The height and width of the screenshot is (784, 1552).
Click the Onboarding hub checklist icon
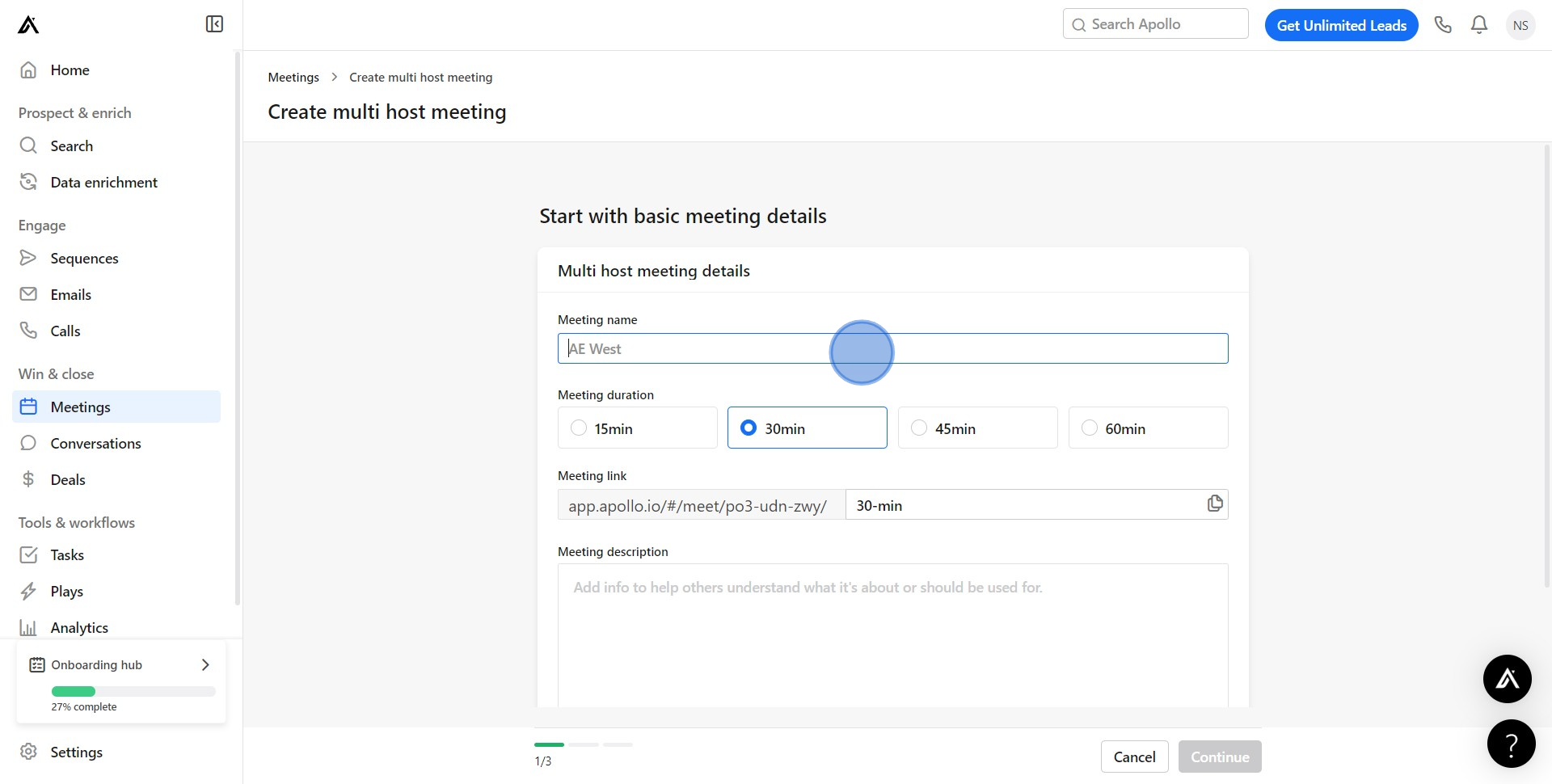coord(37,664)
